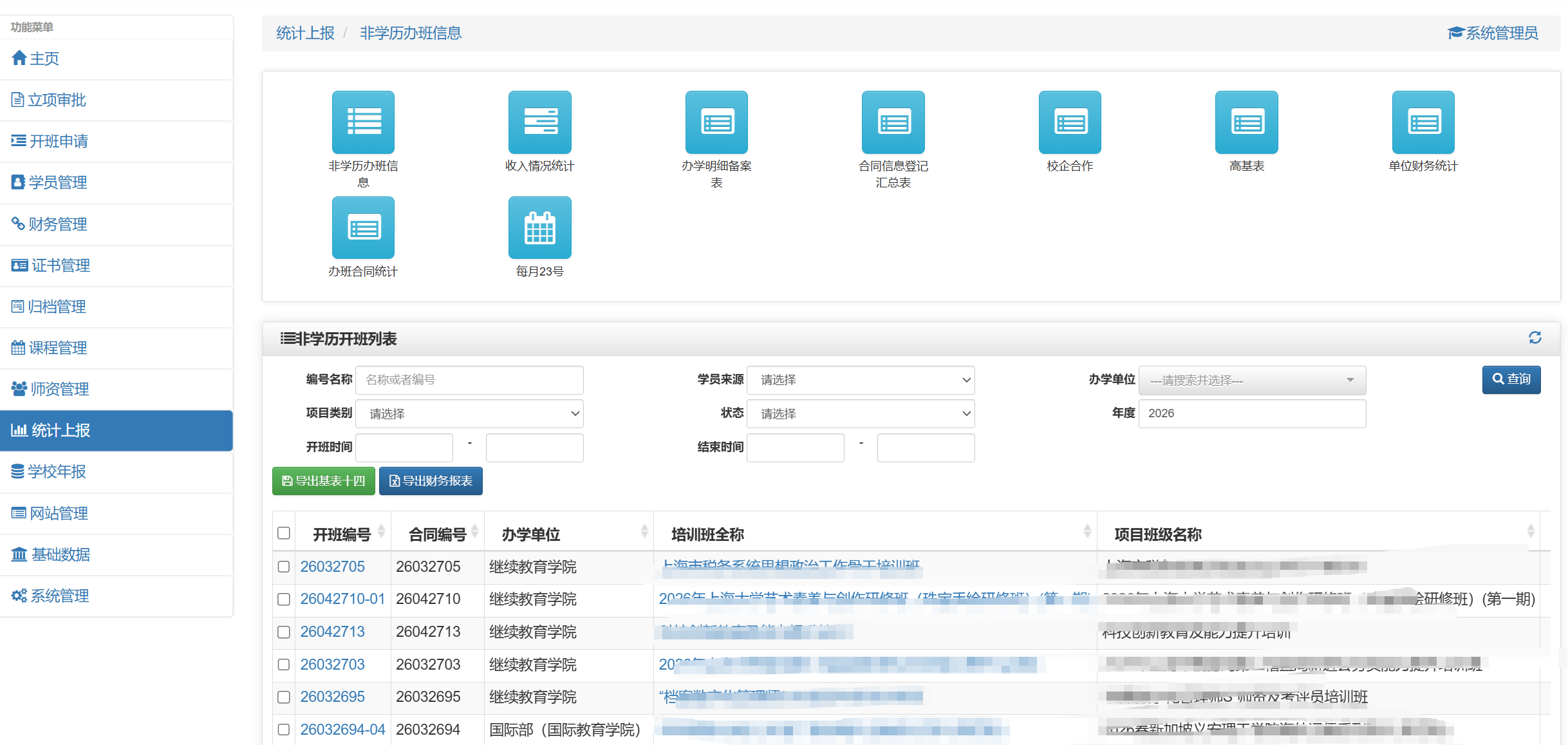Sort table by 开班编号 column arrows
Screen dimensions: 1568x745
(x=381, y=532)
